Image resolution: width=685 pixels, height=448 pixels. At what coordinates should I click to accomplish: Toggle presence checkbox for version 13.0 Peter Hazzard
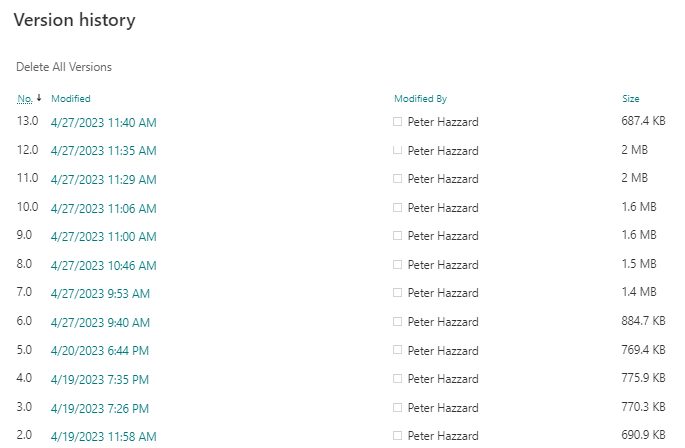[398, 122]
